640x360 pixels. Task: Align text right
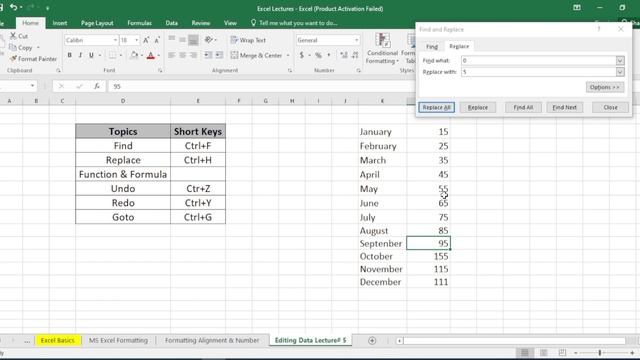click(193, 55)
